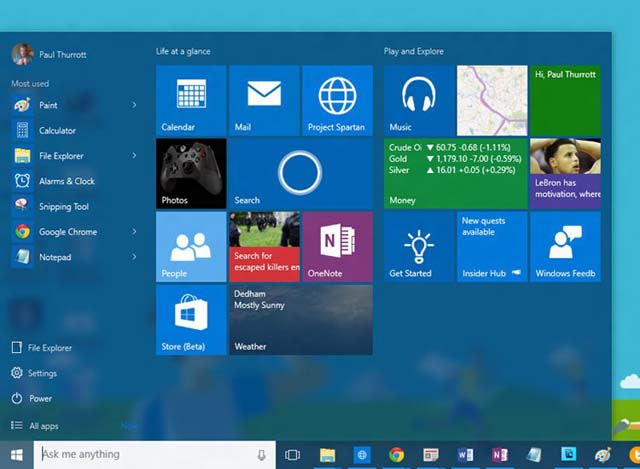Open Notepad icon in taskbar
Screen dimensions: 640x469
[x=534, y=455]
